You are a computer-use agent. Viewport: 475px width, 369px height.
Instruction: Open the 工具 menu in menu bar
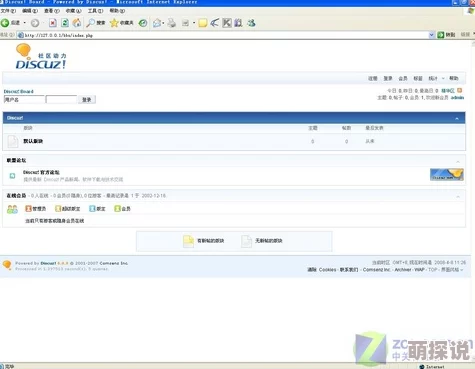click(95, 11)
